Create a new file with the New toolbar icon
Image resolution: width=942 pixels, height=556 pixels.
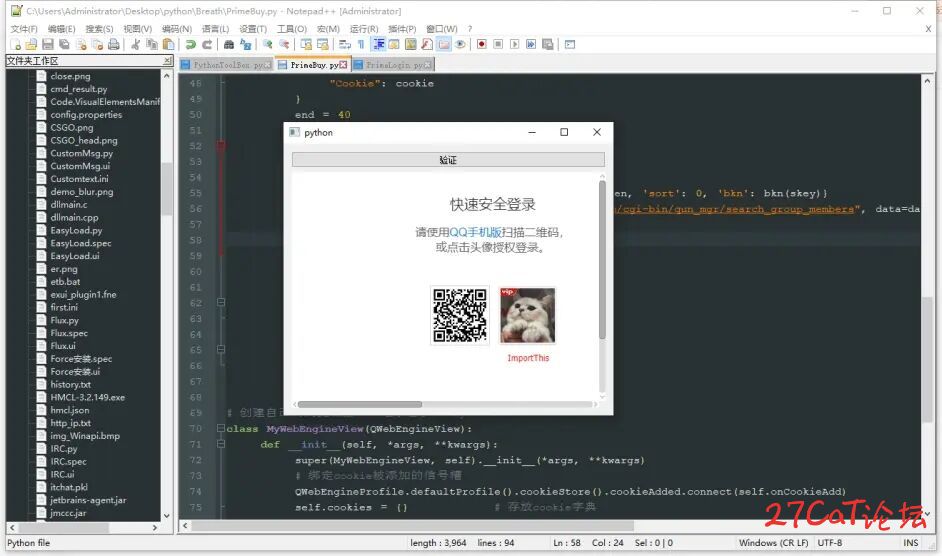pos(16,44)
